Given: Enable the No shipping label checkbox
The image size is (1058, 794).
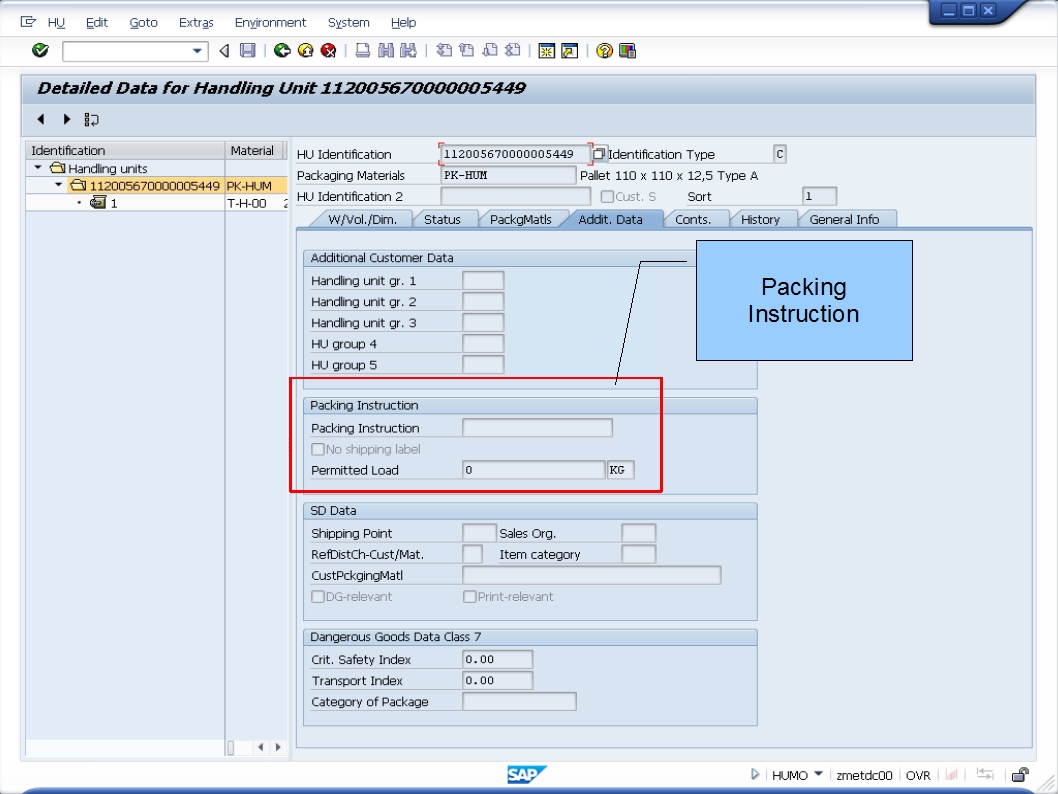Looking at the screenshot, I should tap(318, 448).
